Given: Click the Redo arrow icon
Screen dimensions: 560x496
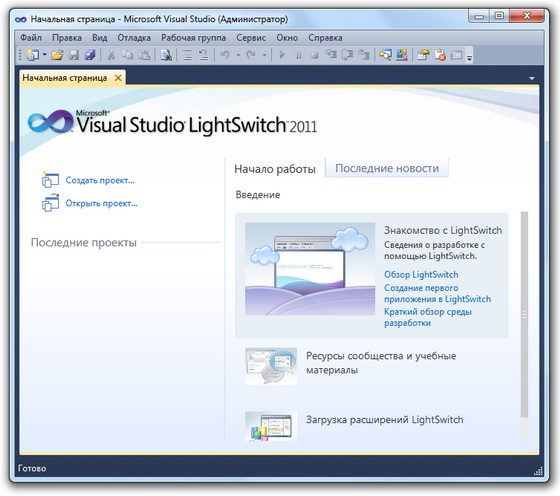Looking at the screenshot, I should tap(251, 55).
